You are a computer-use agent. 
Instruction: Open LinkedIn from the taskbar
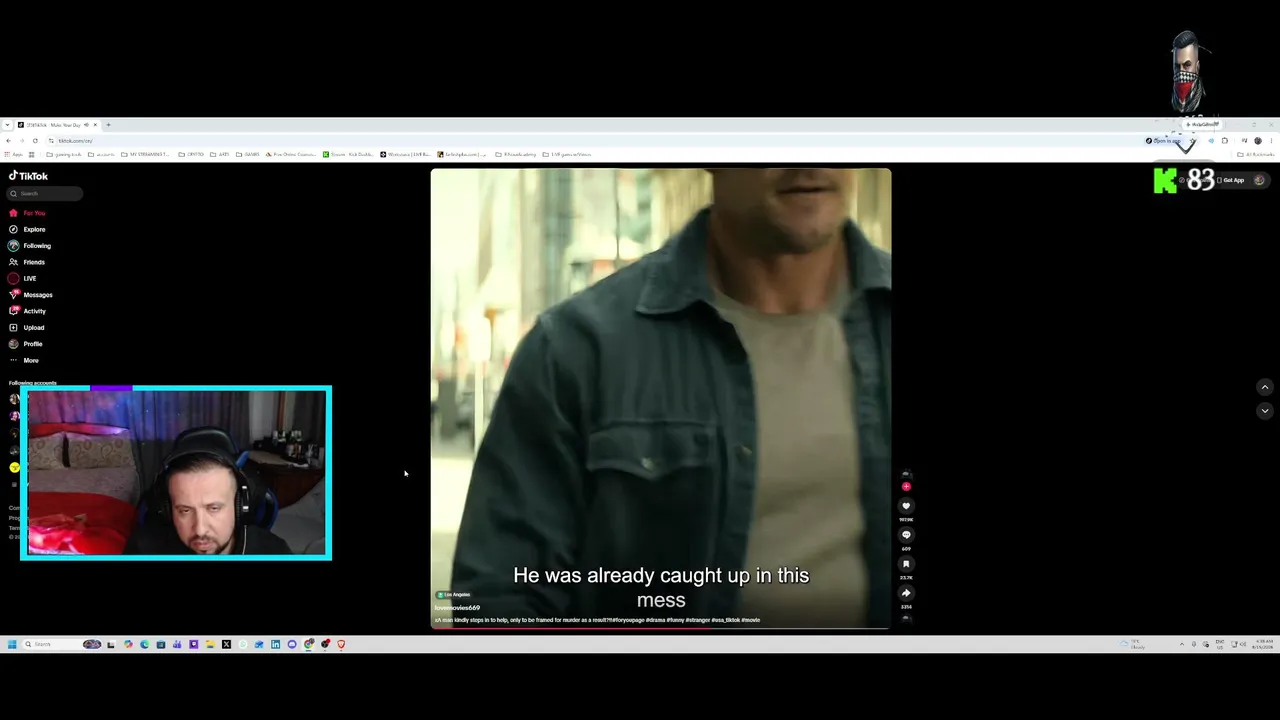(x=275, y=644)
